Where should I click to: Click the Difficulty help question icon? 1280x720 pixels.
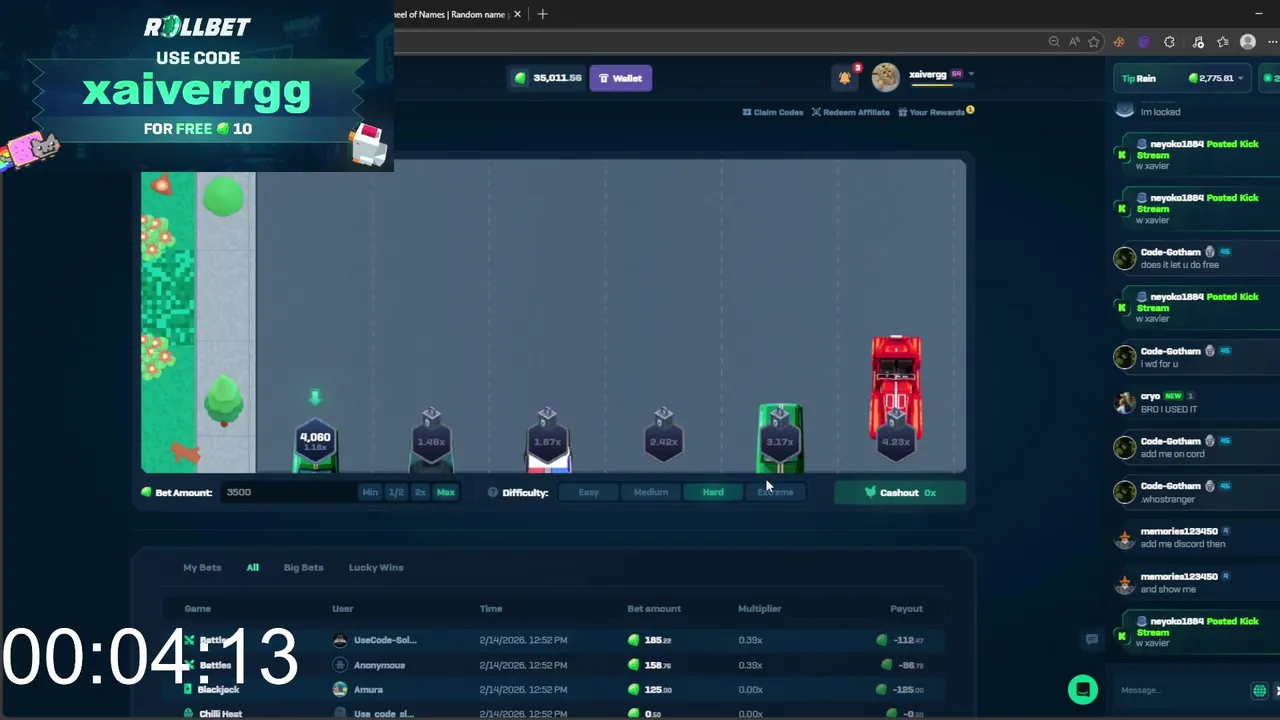click(x=492, y=492)
